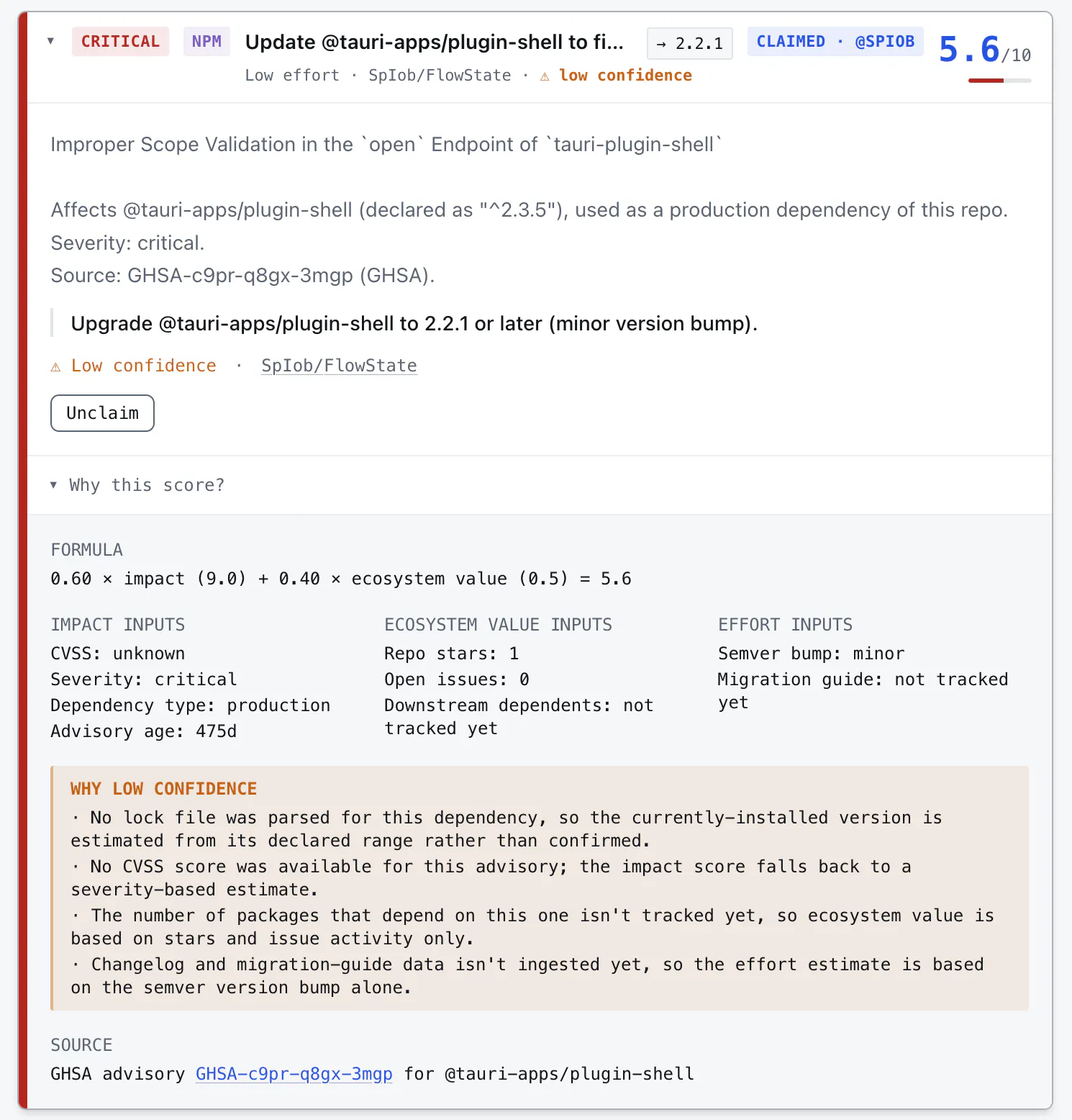
Task: Click "Migration guide: not tracked yet" row
Action: pyautogui.click(x=863, y=691)
